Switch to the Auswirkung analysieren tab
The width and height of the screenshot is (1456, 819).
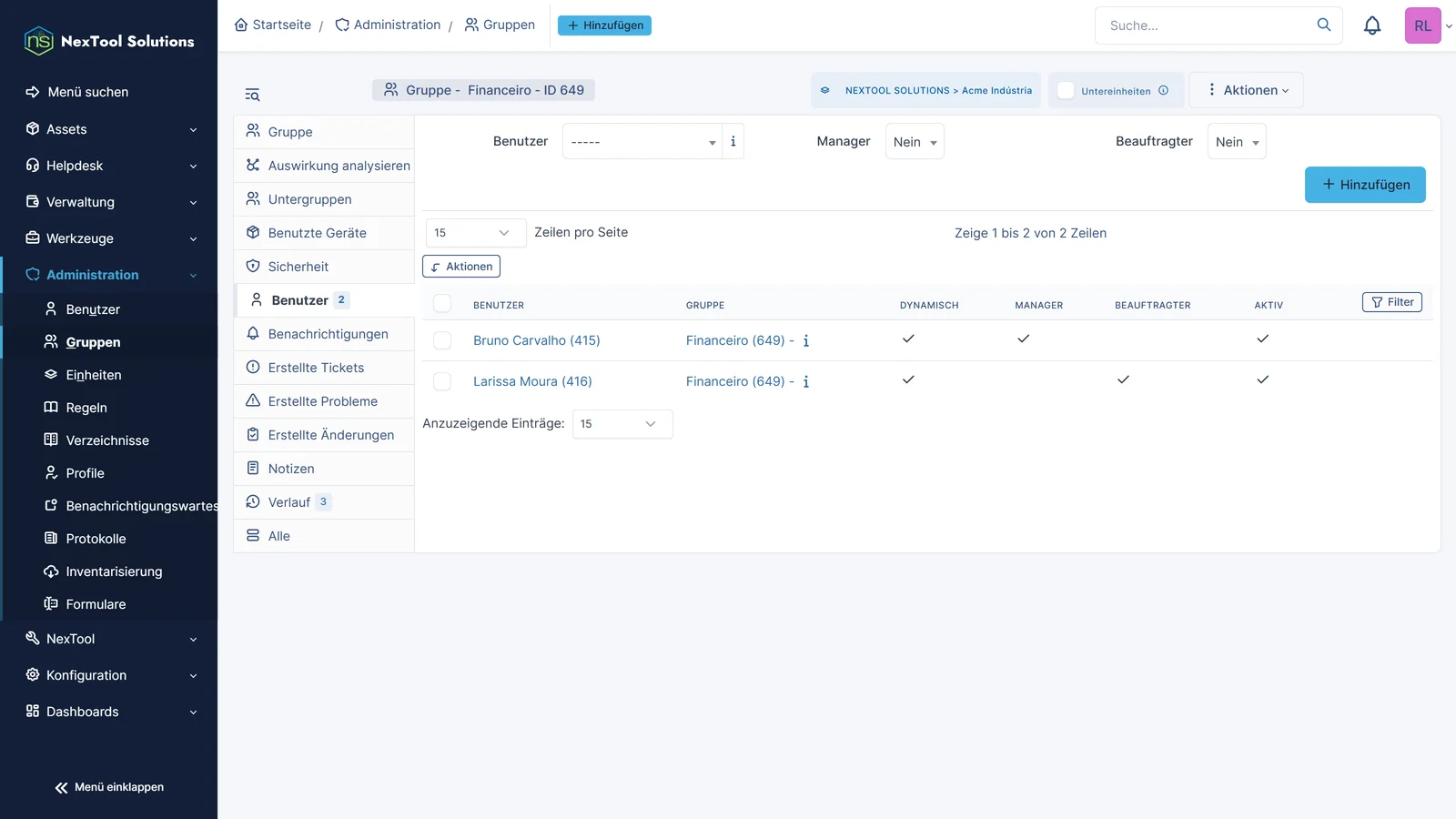tap(324, 166)
